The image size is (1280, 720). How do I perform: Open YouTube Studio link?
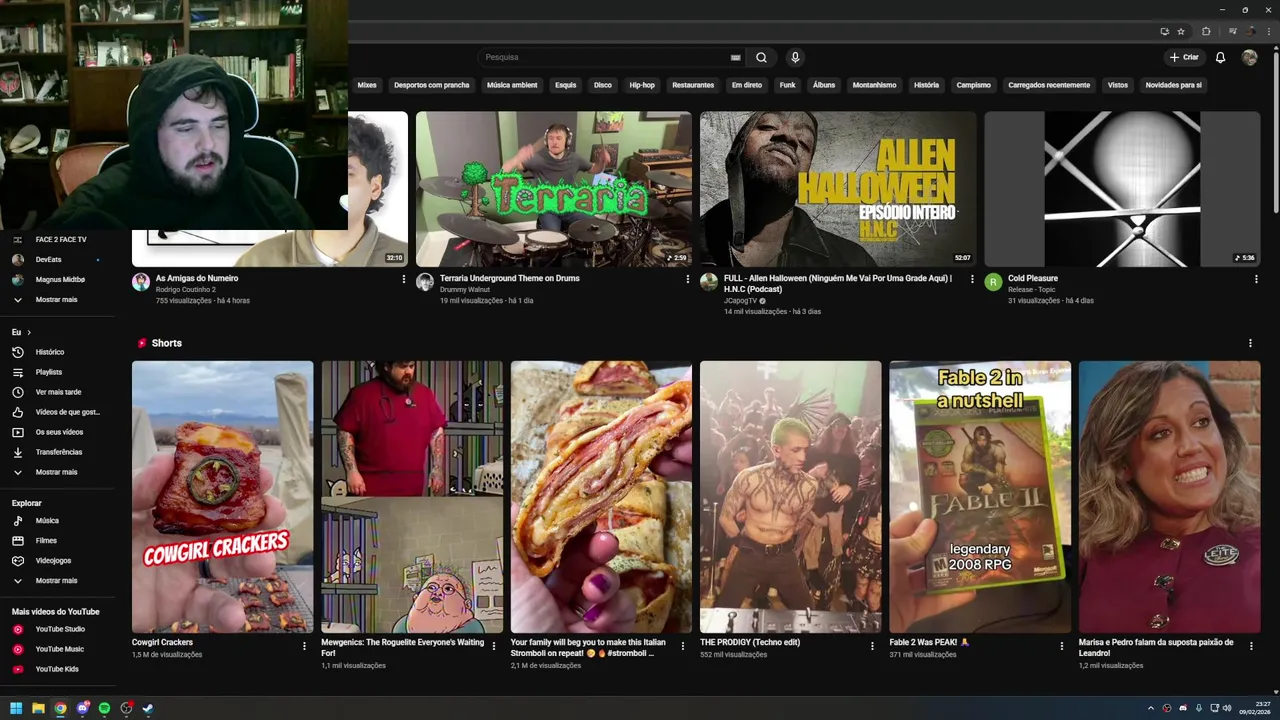click(x=60, y=629)
